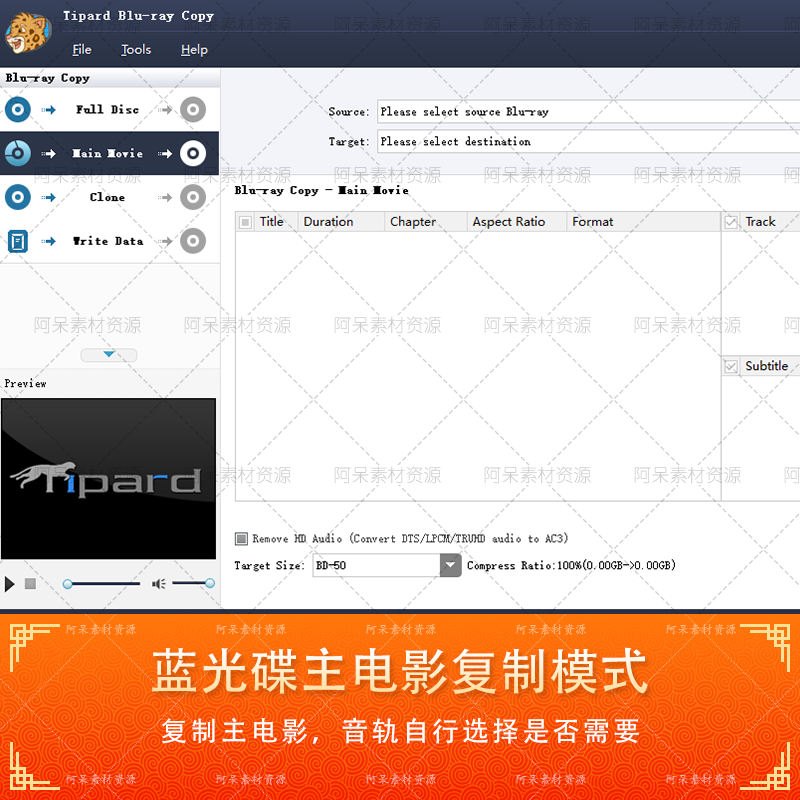Open the File menu
Viewport: 800px width, 800px height.
82,49
